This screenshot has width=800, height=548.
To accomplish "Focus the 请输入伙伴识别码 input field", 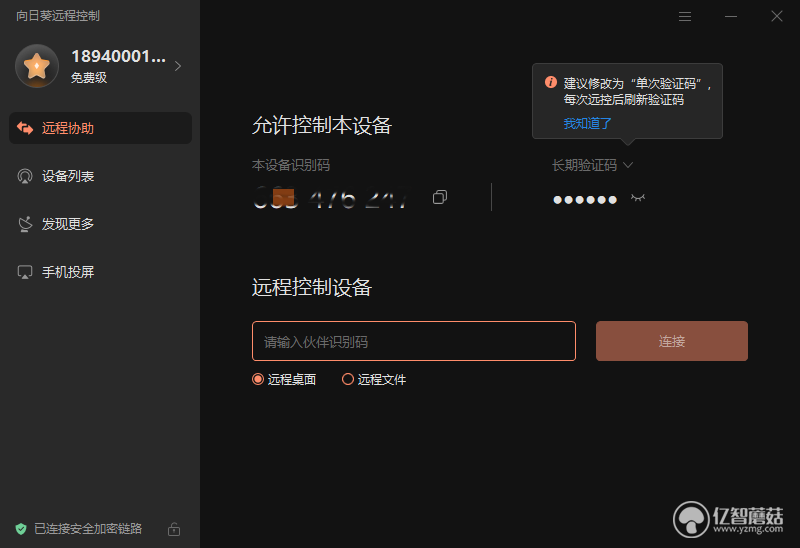I will (414, 341).
